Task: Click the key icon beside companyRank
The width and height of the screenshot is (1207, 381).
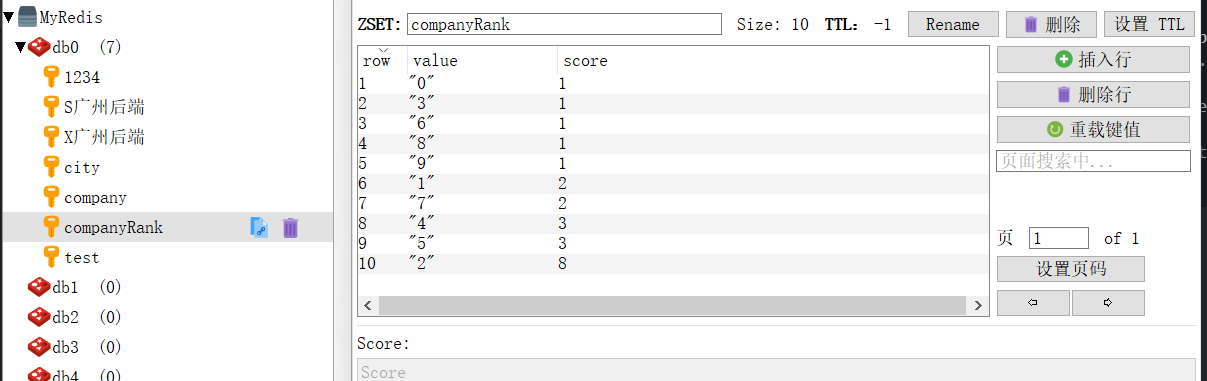Action: point(52,227)
